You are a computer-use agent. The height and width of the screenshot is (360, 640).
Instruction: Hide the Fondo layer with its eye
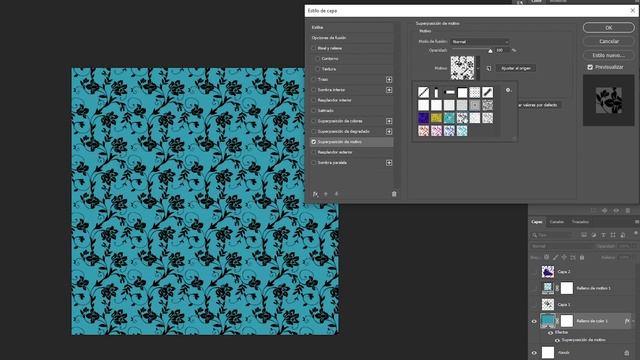534,353
